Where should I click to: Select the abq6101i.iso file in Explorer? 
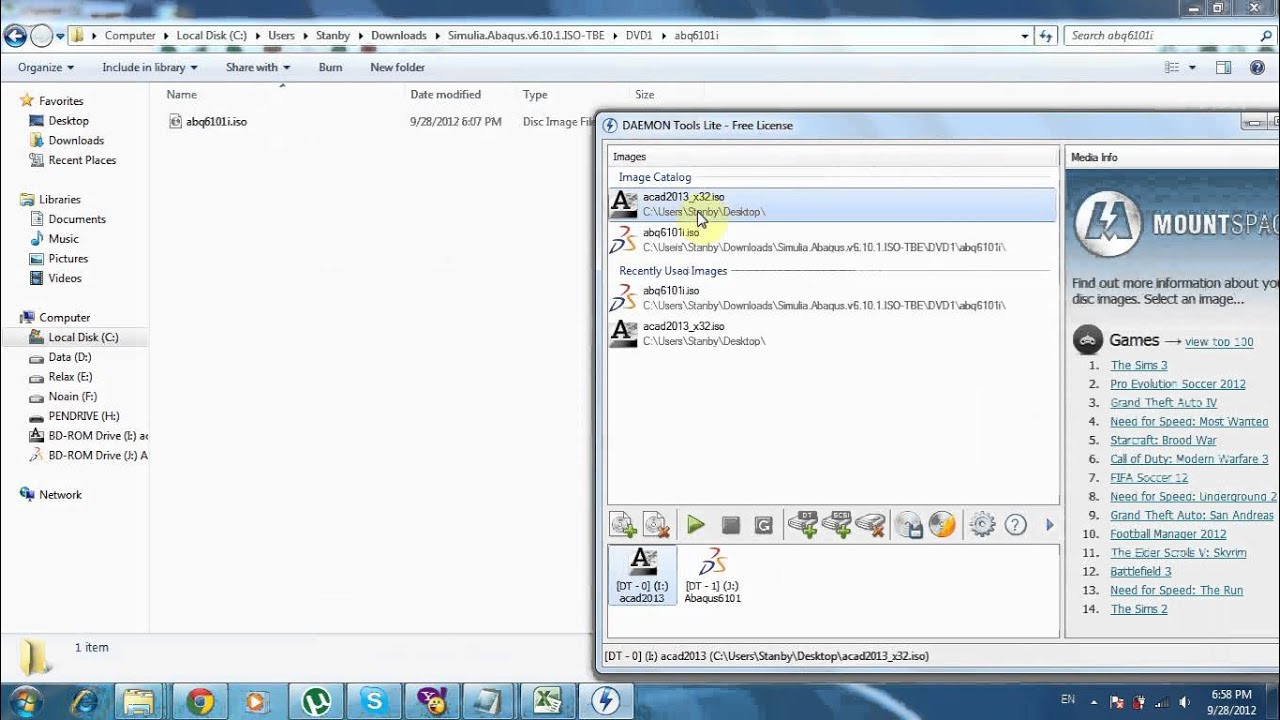click(216, 121)
